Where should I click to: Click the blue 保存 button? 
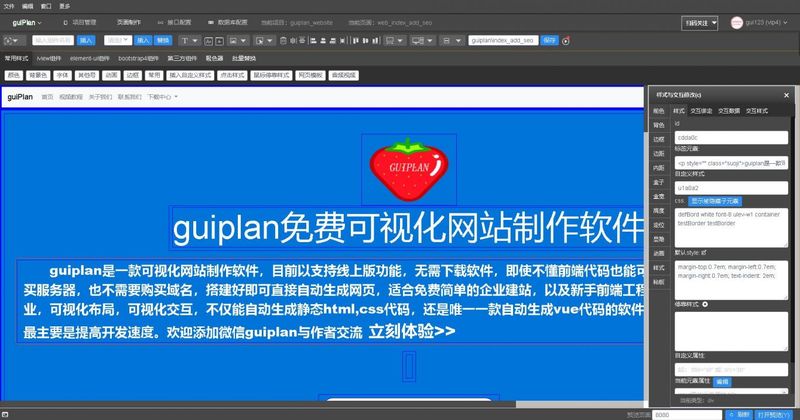coord(549,40)
